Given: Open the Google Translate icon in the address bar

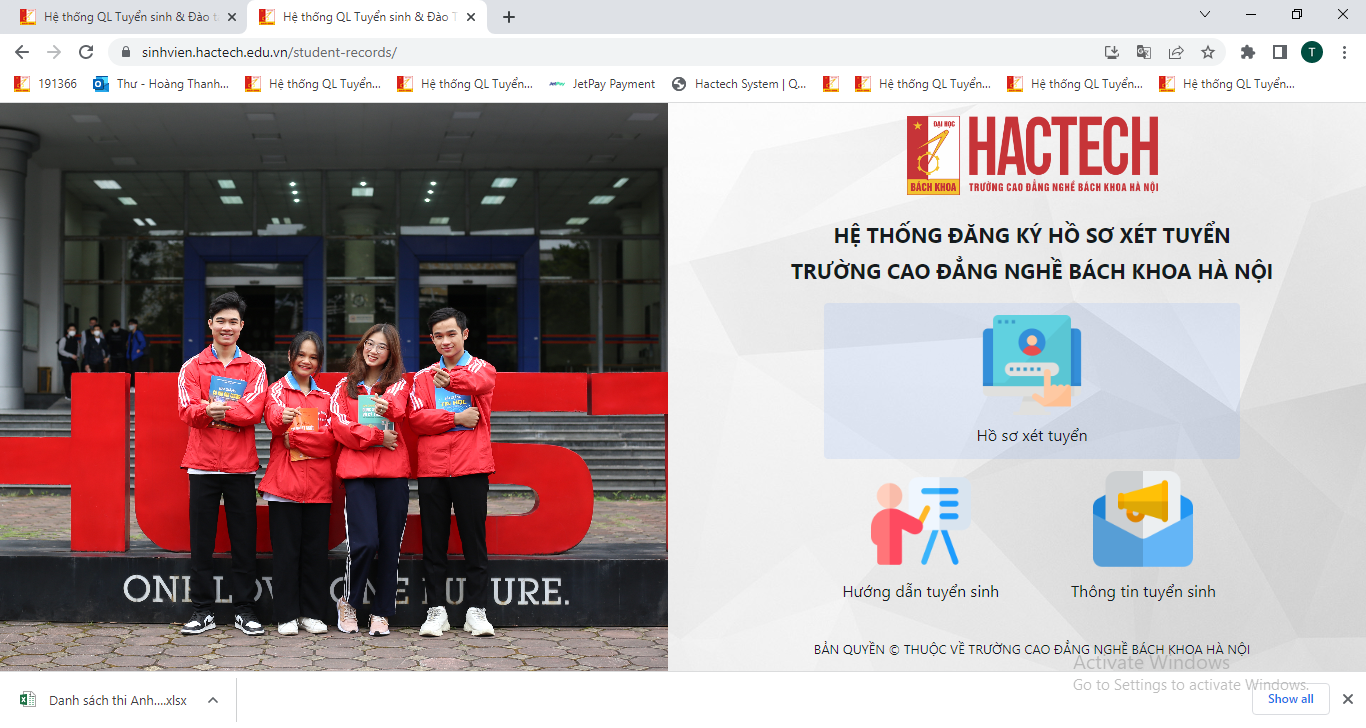Looking at the screenshot, I should point(1143,52).
